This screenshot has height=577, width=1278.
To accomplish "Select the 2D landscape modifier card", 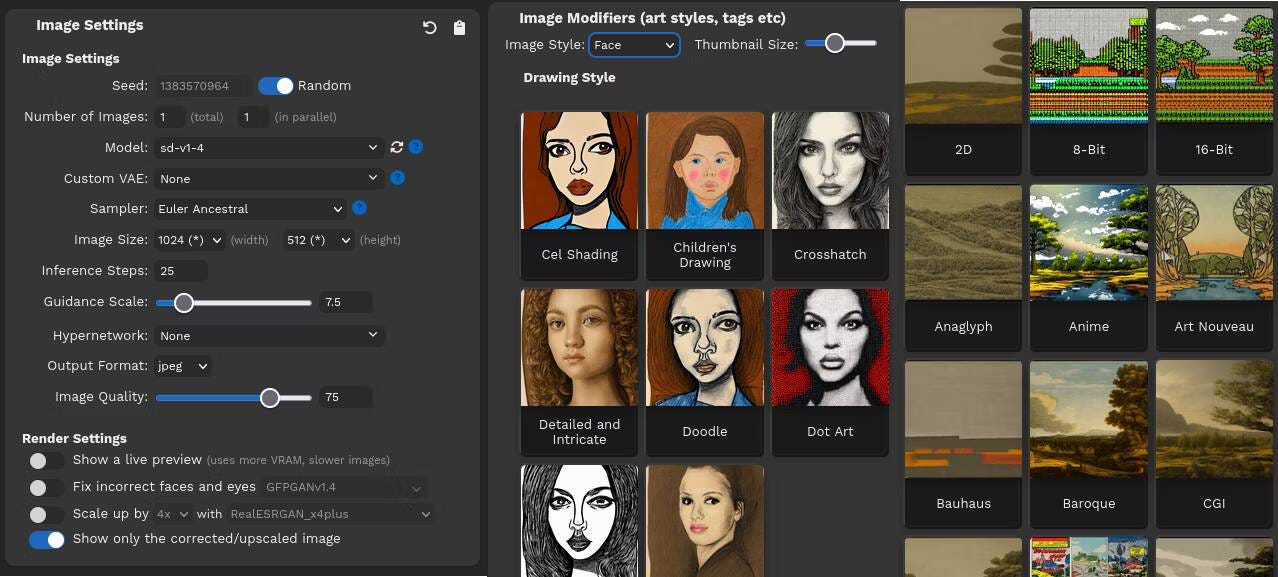I will (963, 90).
